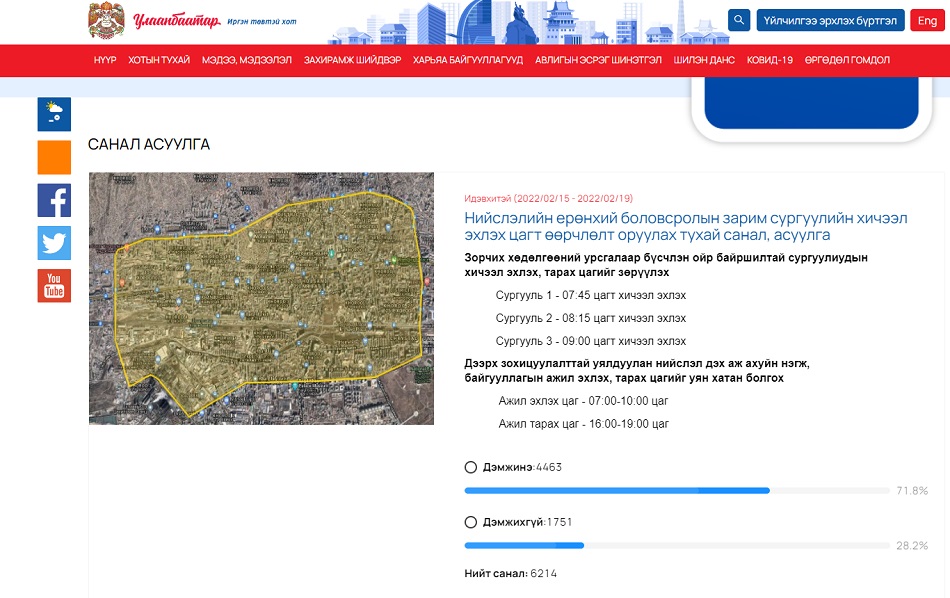Expand the МЭДЭЭ, МЭДЭЭЛЭЛ menu
Viewport: 950px width, 598px height.
(247, 60)
